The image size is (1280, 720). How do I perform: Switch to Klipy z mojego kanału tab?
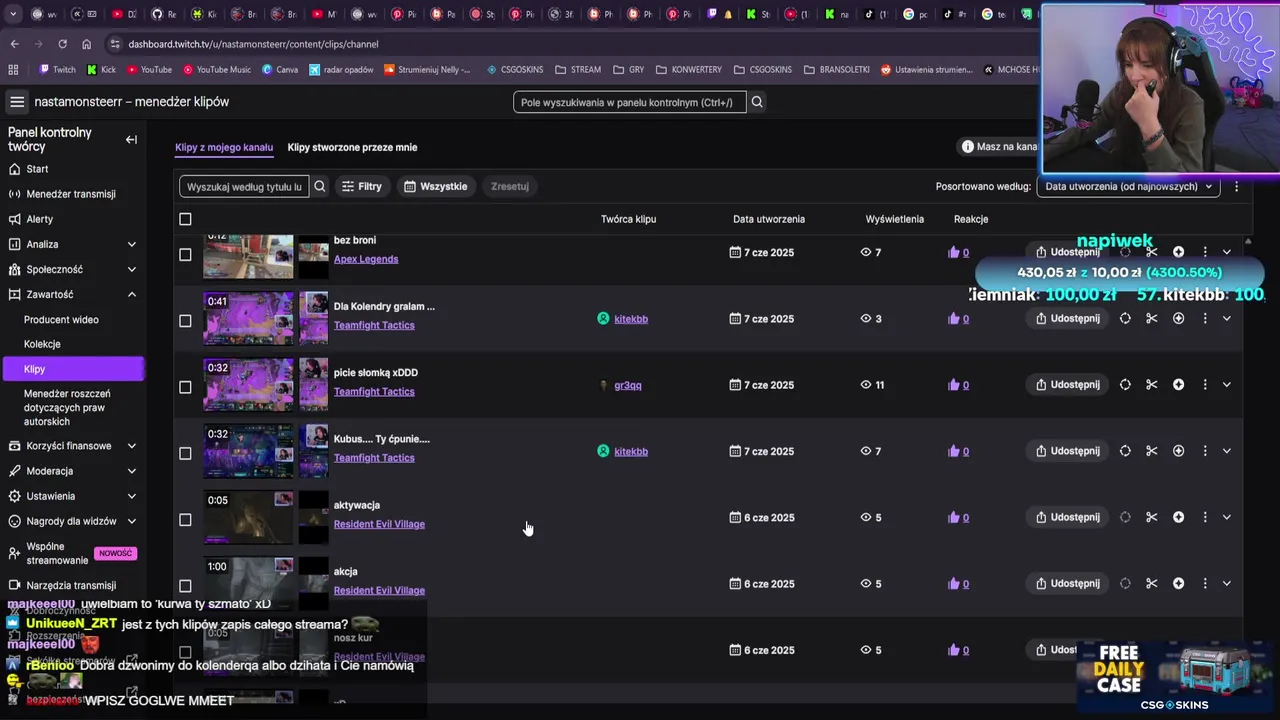point(224,147)
